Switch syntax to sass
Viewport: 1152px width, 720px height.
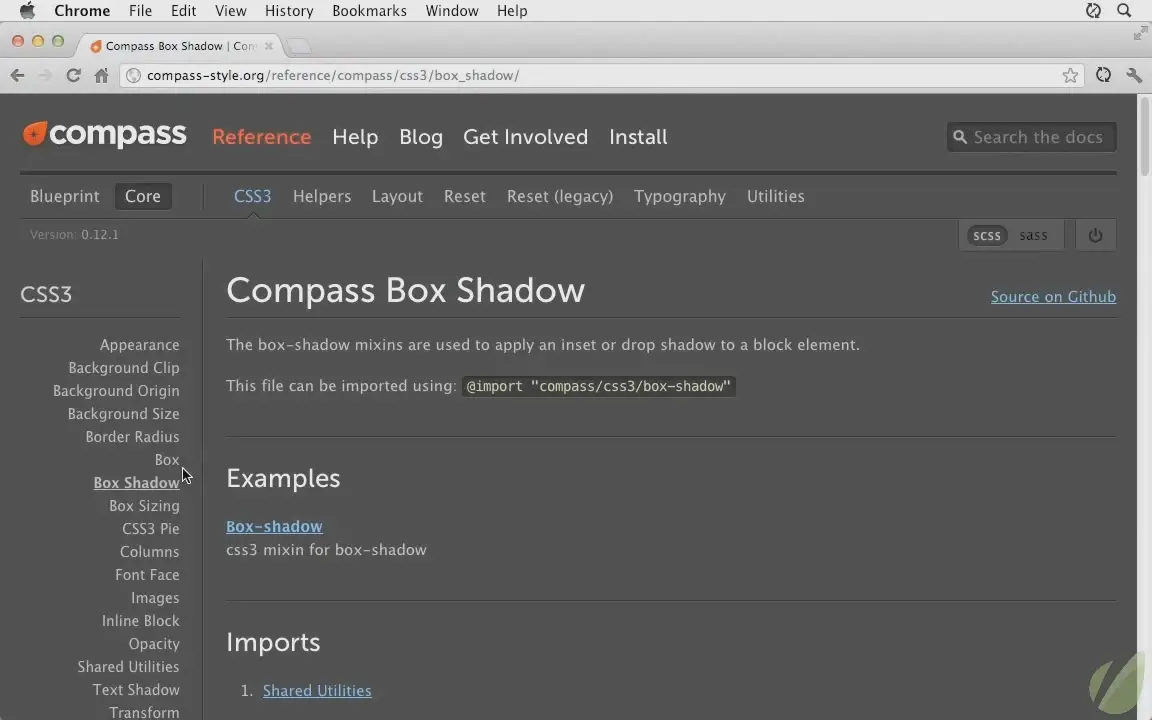coord(1033,235)
